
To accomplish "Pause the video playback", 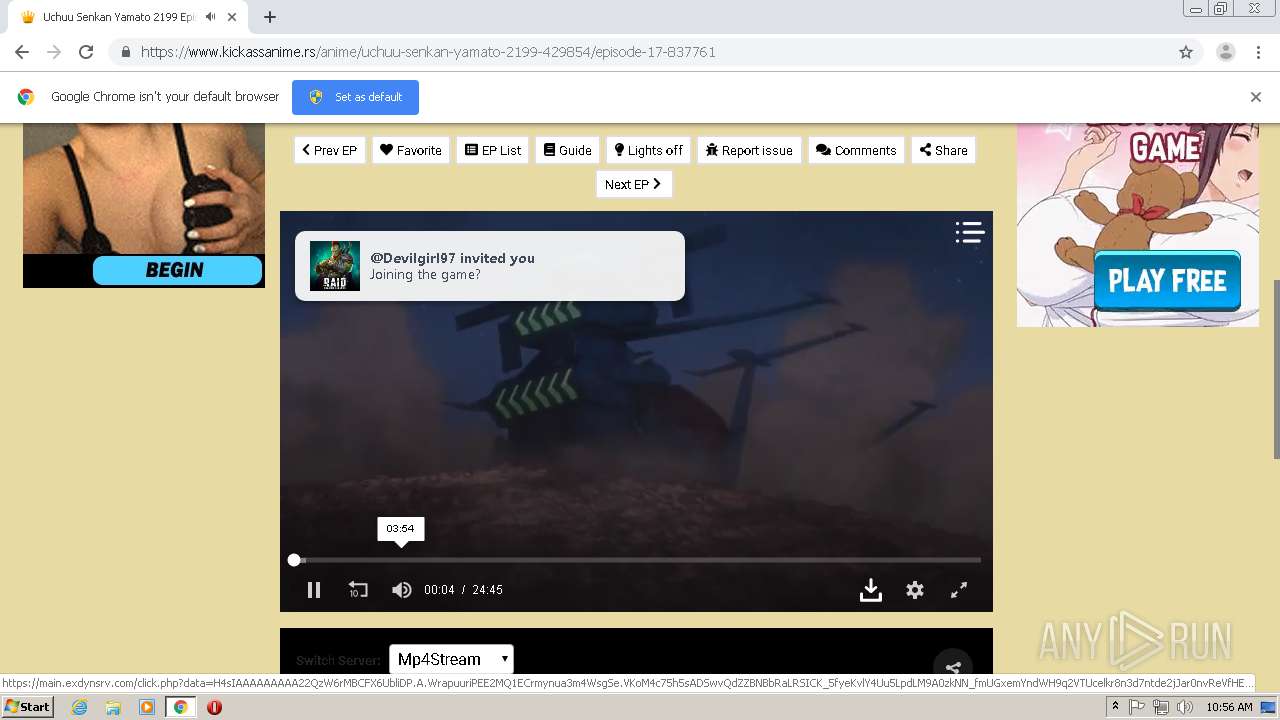I will point(314,590).
